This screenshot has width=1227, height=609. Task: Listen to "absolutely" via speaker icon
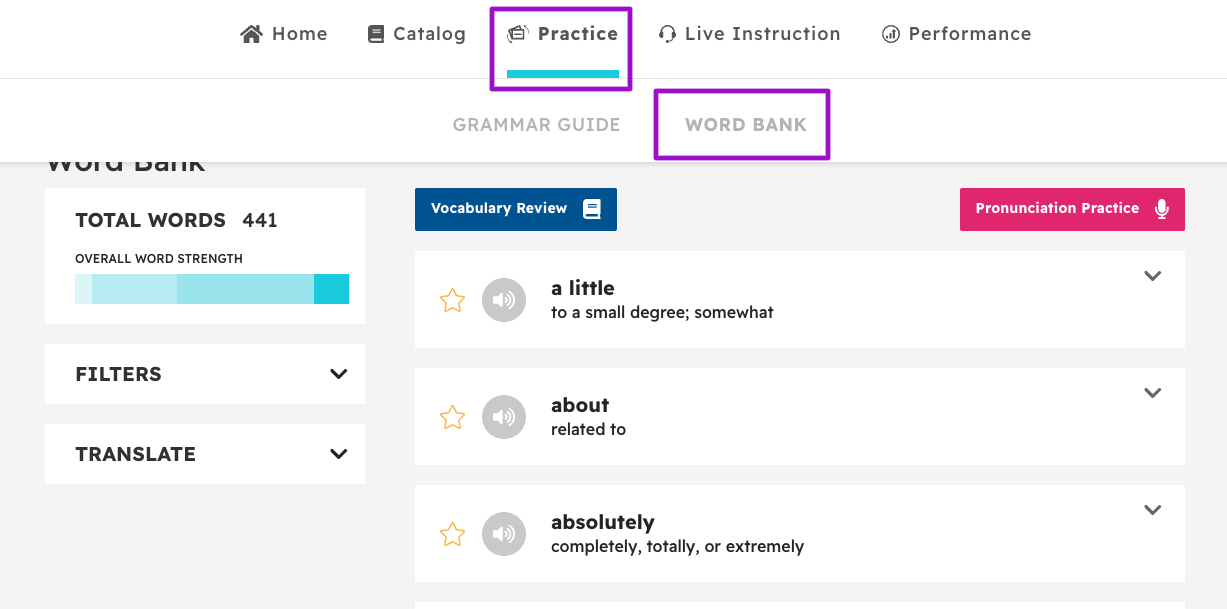pos(503,534)
